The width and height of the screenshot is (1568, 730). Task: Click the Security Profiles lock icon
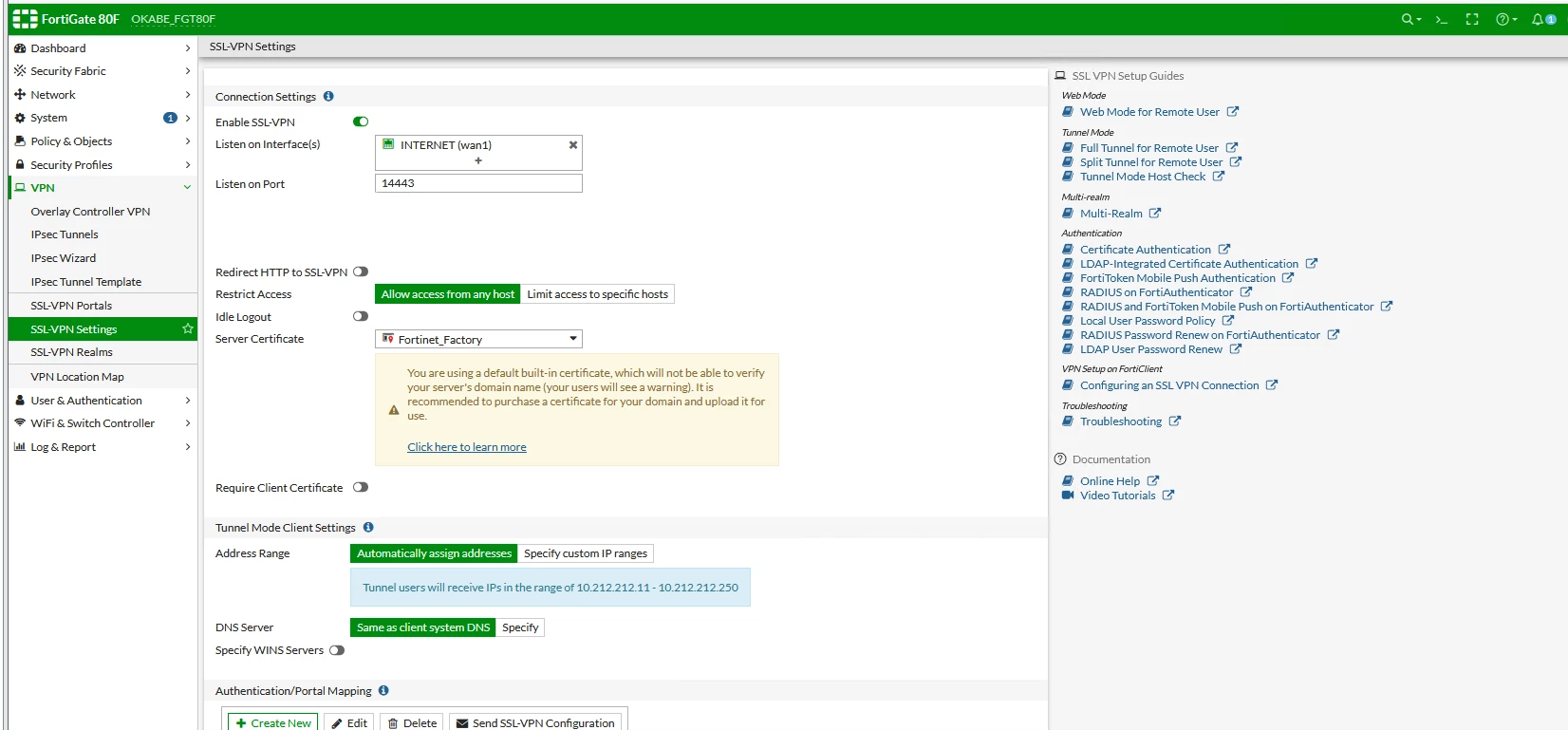[20, 165]
